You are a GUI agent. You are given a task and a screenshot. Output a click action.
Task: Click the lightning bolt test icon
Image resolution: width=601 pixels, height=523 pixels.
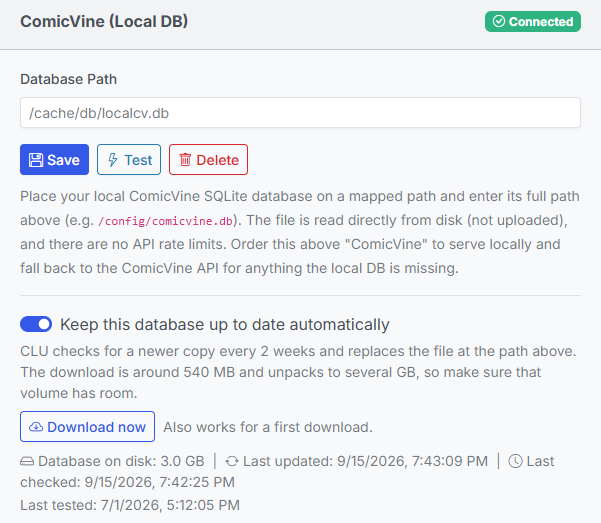(112, 160)
